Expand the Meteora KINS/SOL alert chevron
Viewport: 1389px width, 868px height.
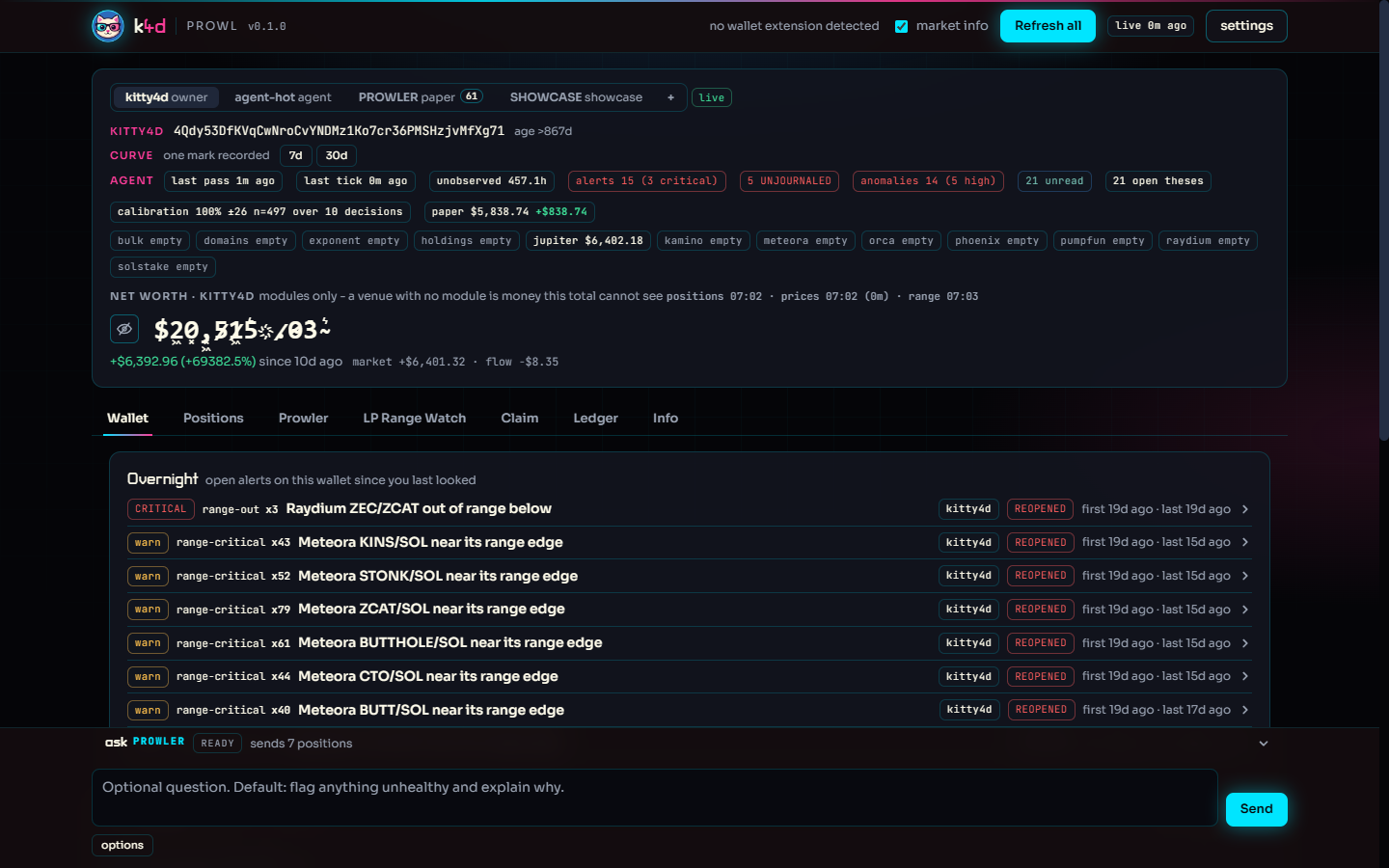point(1245,542)
